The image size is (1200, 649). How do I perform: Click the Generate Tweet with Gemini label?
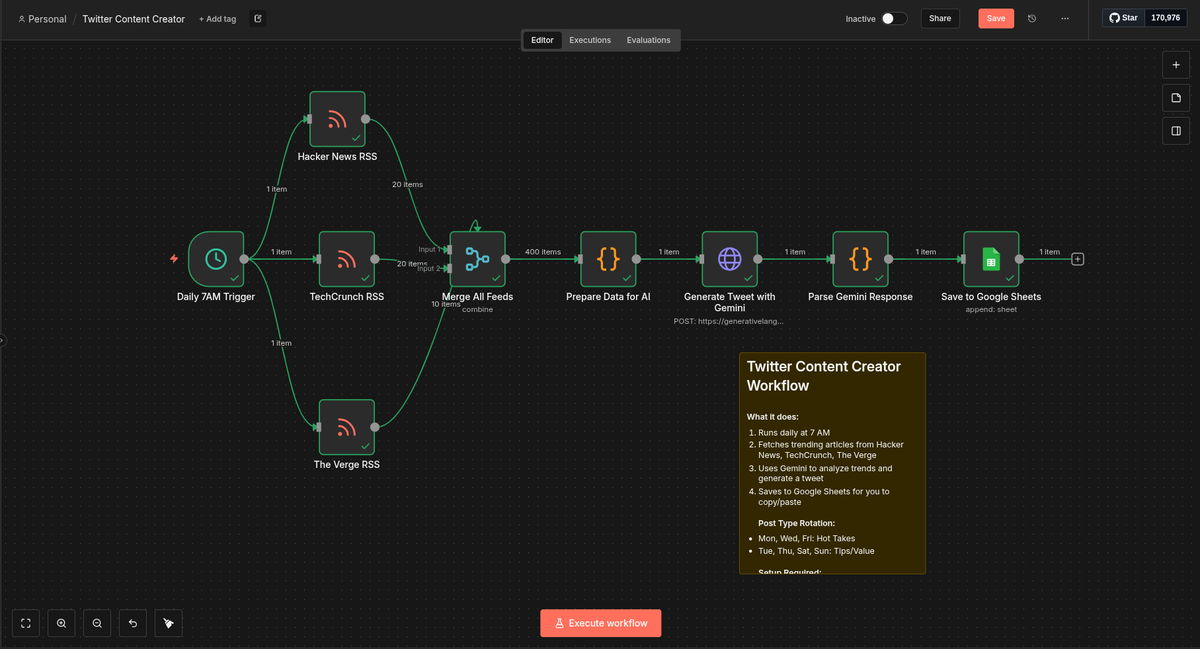click(729, 303)
